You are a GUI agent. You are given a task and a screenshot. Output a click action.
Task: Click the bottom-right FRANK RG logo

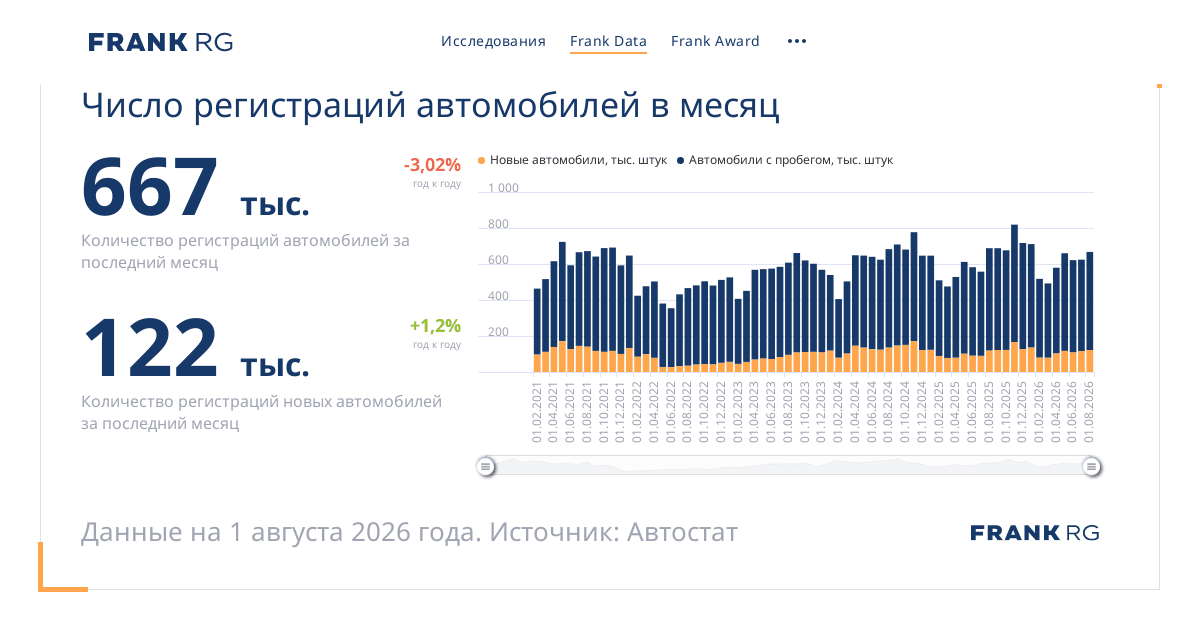point(1035,533)
